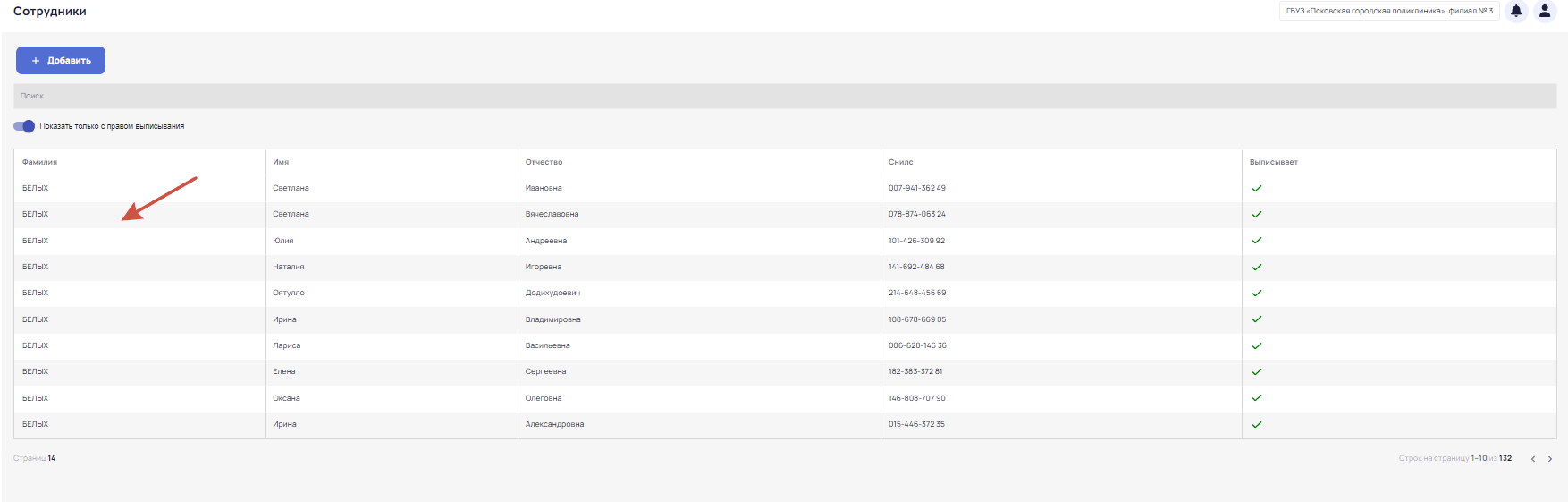Click the patronymic Андреевна
Screen dimensions: 1568x502
click(x=545, y=241)
